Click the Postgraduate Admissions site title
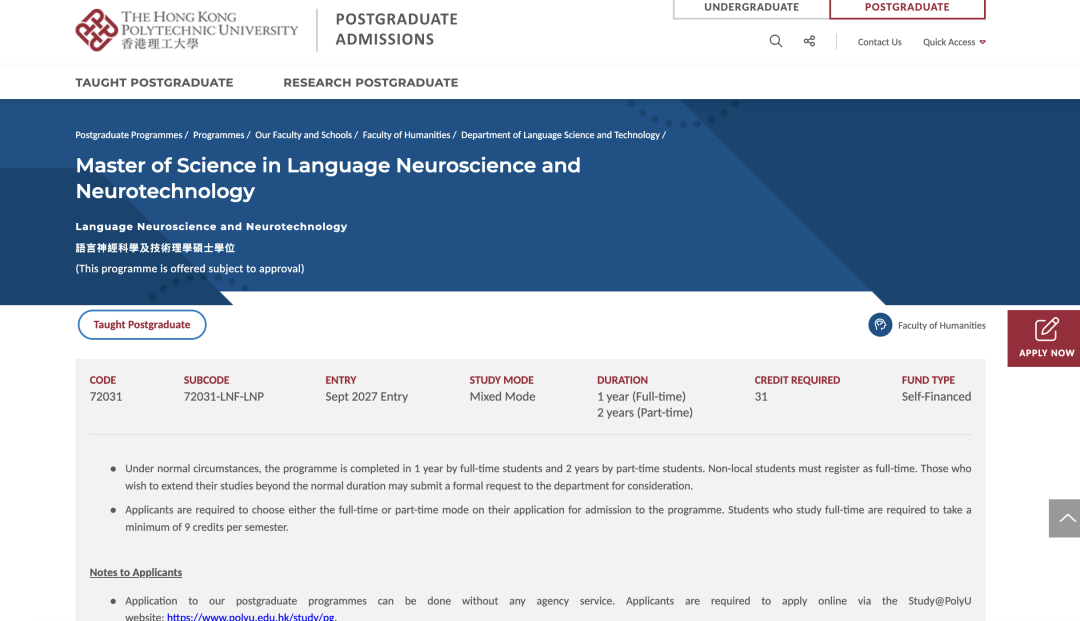Viewport: 1080px width, 621px height. [397, 30]
